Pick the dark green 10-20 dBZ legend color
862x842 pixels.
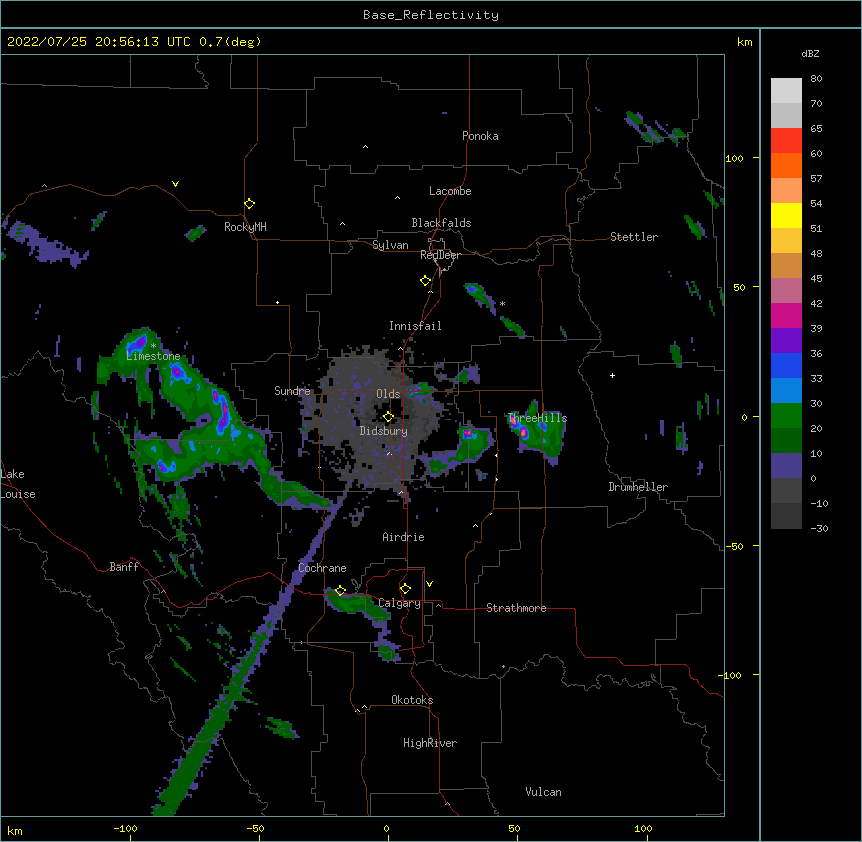(x=786, y=441)
